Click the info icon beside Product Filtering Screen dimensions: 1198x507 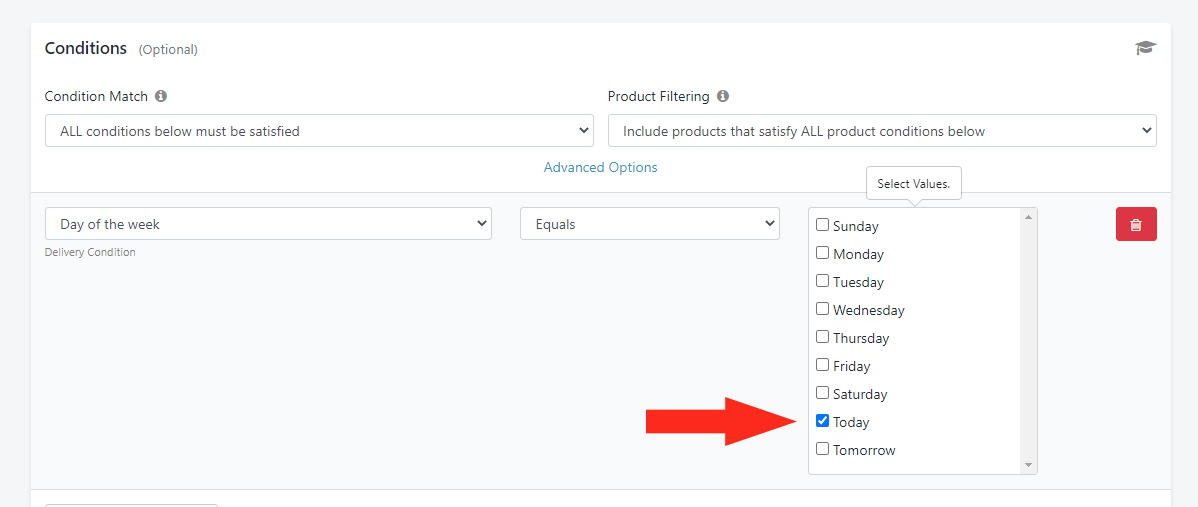(x=723, y=97)
